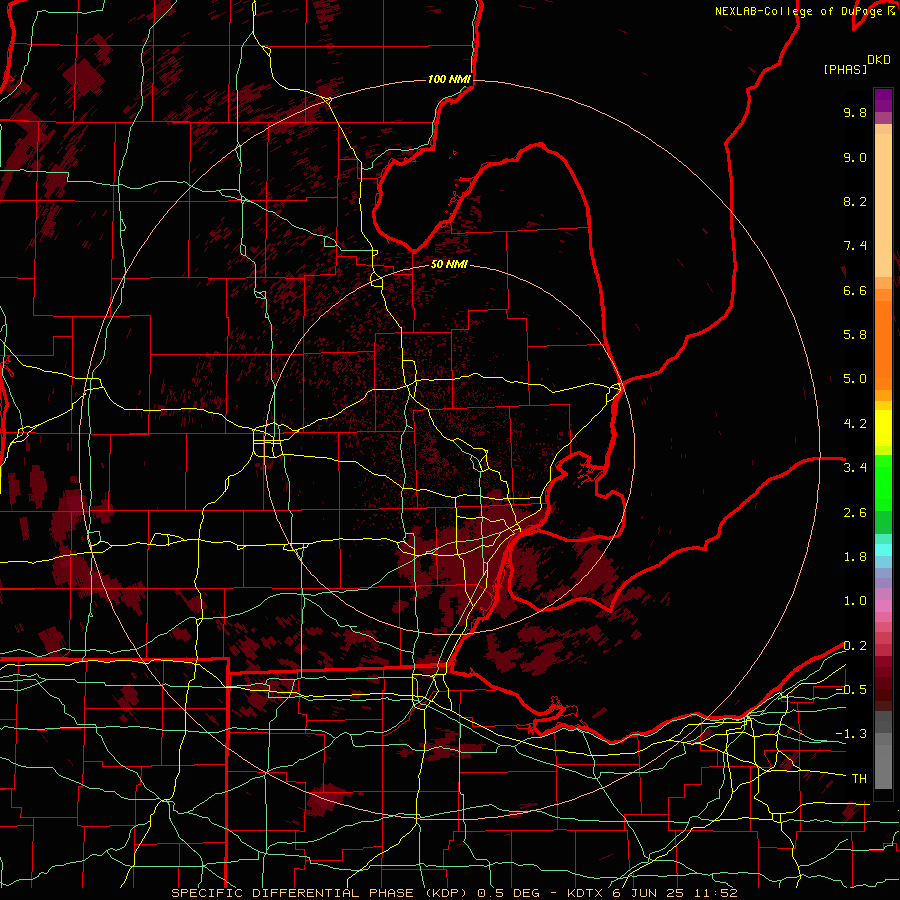Click the -0.5 scale value
The height and width of the screenshot is (900, 900).
[x=851, y=690]
